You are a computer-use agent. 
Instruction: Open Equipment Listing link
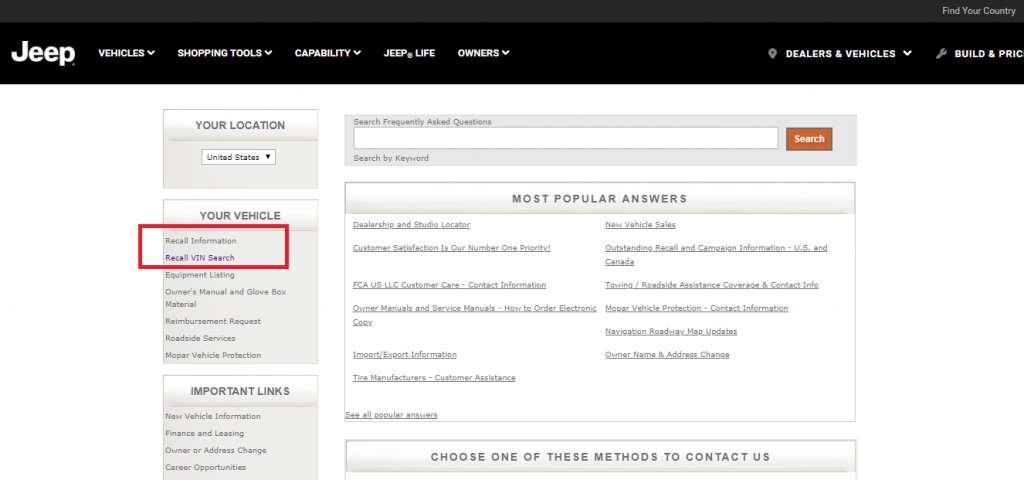point(200,275)
